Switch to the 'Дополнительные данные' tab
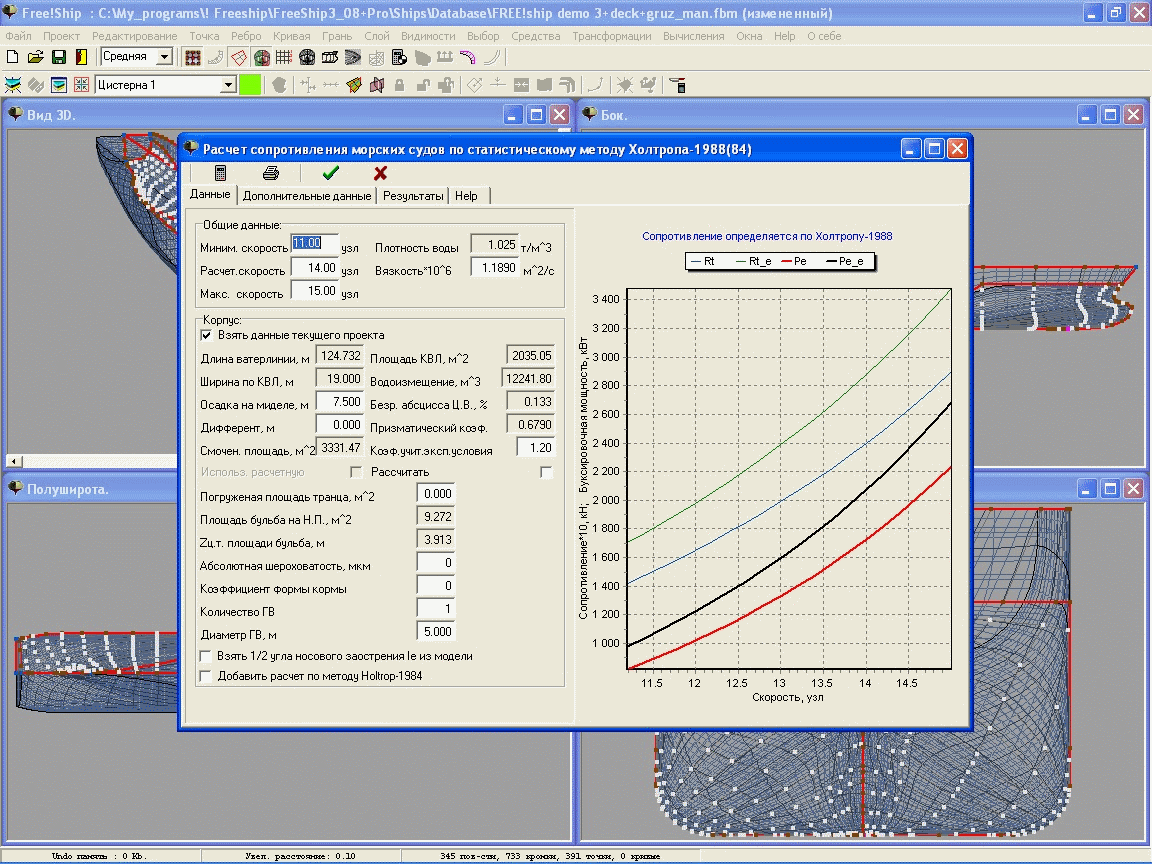The width and height of the screenshot is (1152, 864). (x=307, y=195)
